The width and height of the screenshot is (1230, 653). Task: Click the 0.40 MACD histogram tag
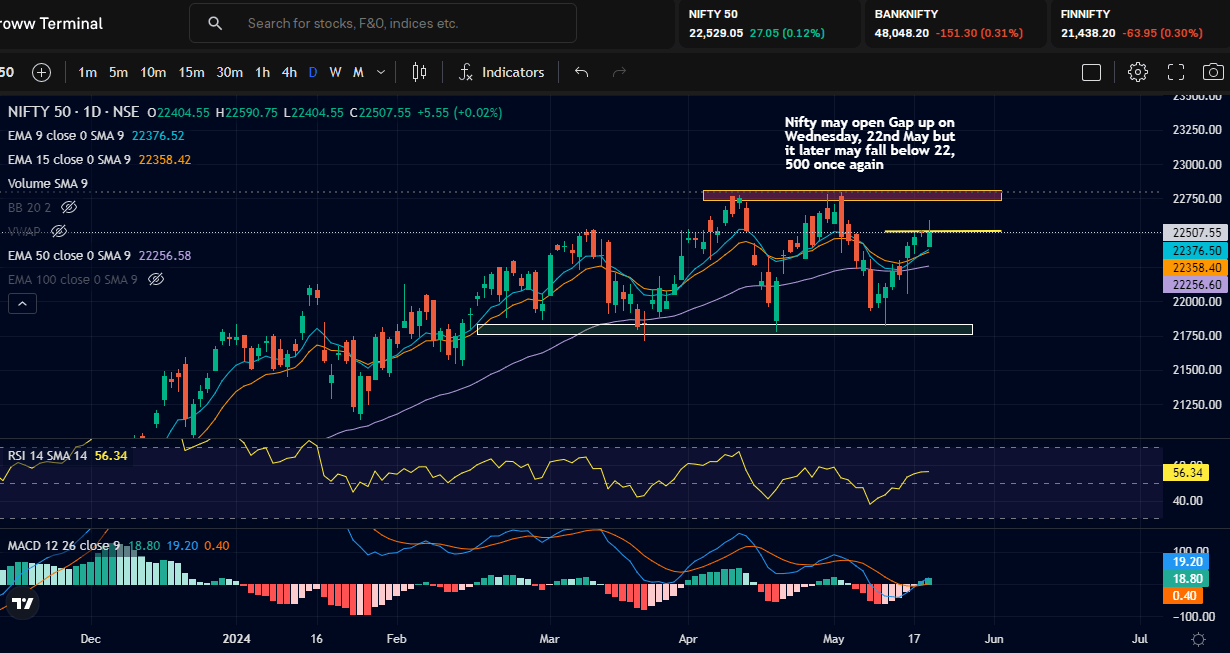[1184, 595]
